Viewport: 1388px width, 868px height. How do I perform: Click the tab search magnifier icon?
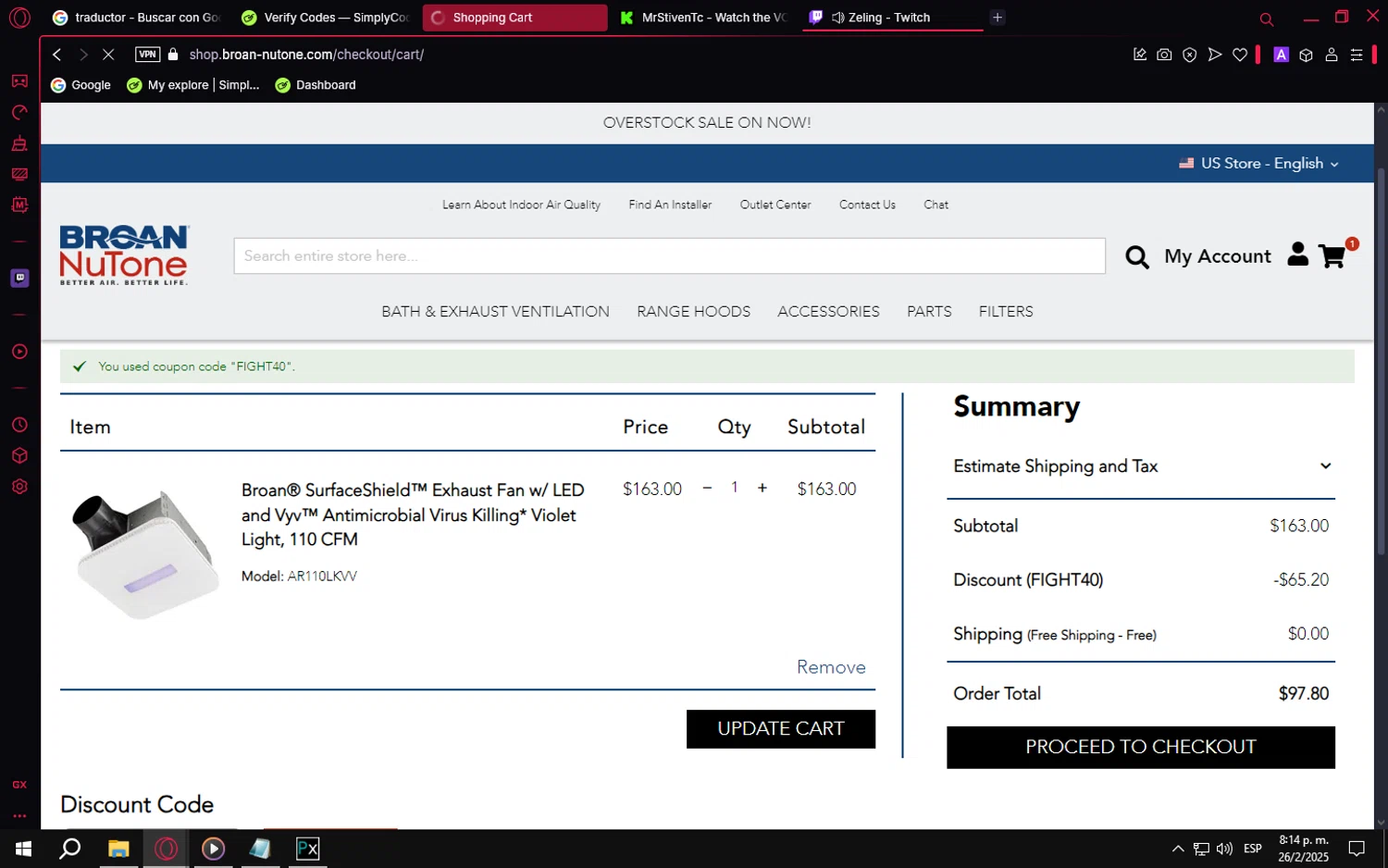[x=1267, y=19]
